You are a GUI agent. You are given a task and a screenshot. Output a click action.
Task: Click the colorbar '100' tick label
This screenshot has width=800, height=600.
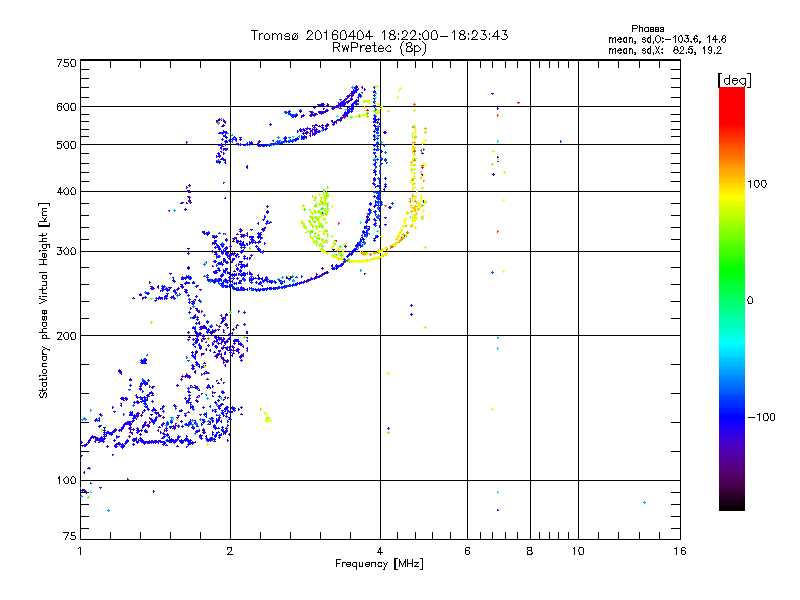(x=757, y=184)
